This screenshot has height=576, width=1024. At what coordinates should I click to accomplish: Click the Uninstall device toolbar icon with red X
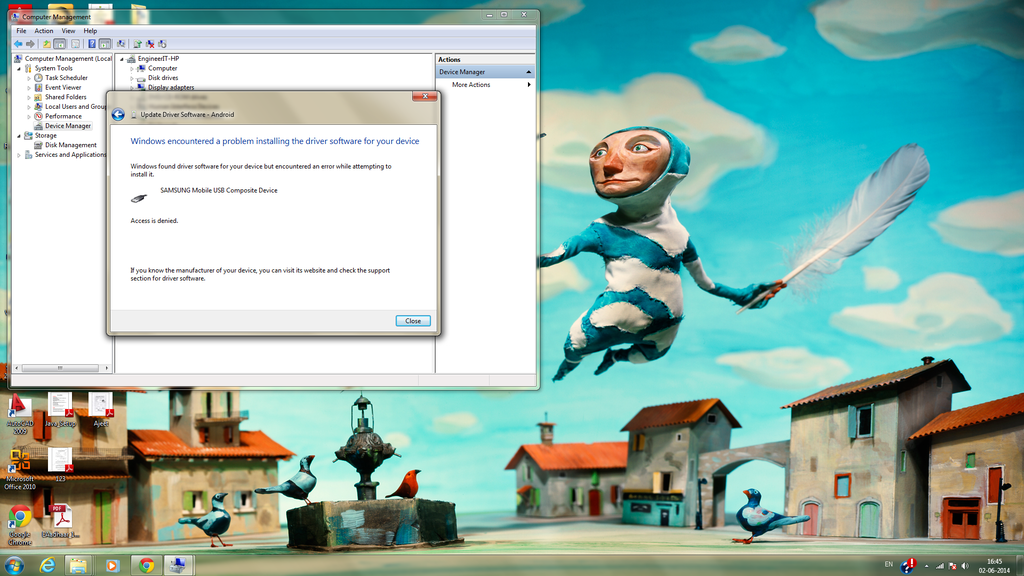click(150, 44)
